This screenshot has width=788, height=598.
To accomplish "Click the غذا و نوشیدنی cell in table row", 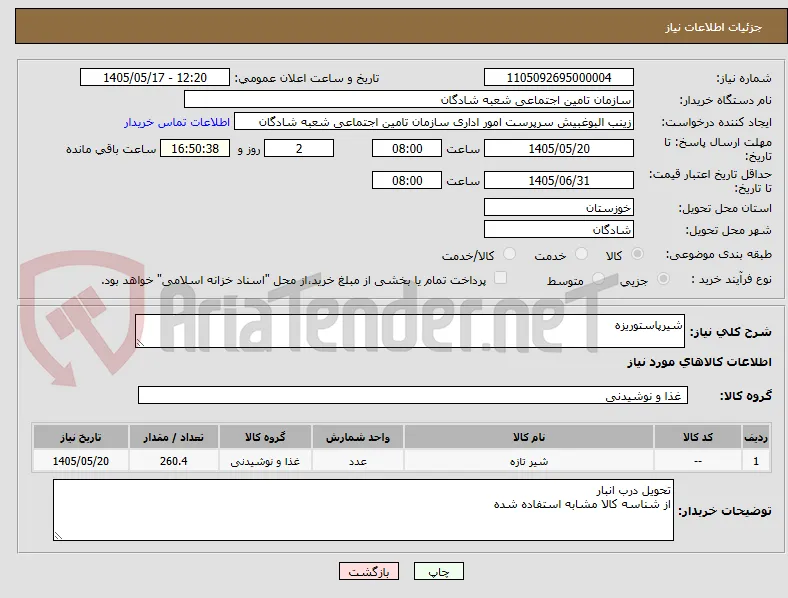I will (265, 460).
